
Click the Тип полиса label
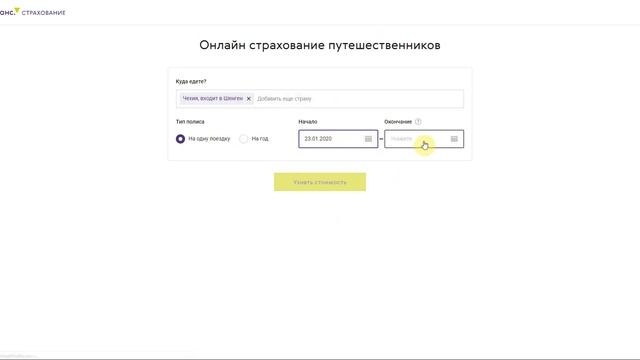click(x=190, y=122)
